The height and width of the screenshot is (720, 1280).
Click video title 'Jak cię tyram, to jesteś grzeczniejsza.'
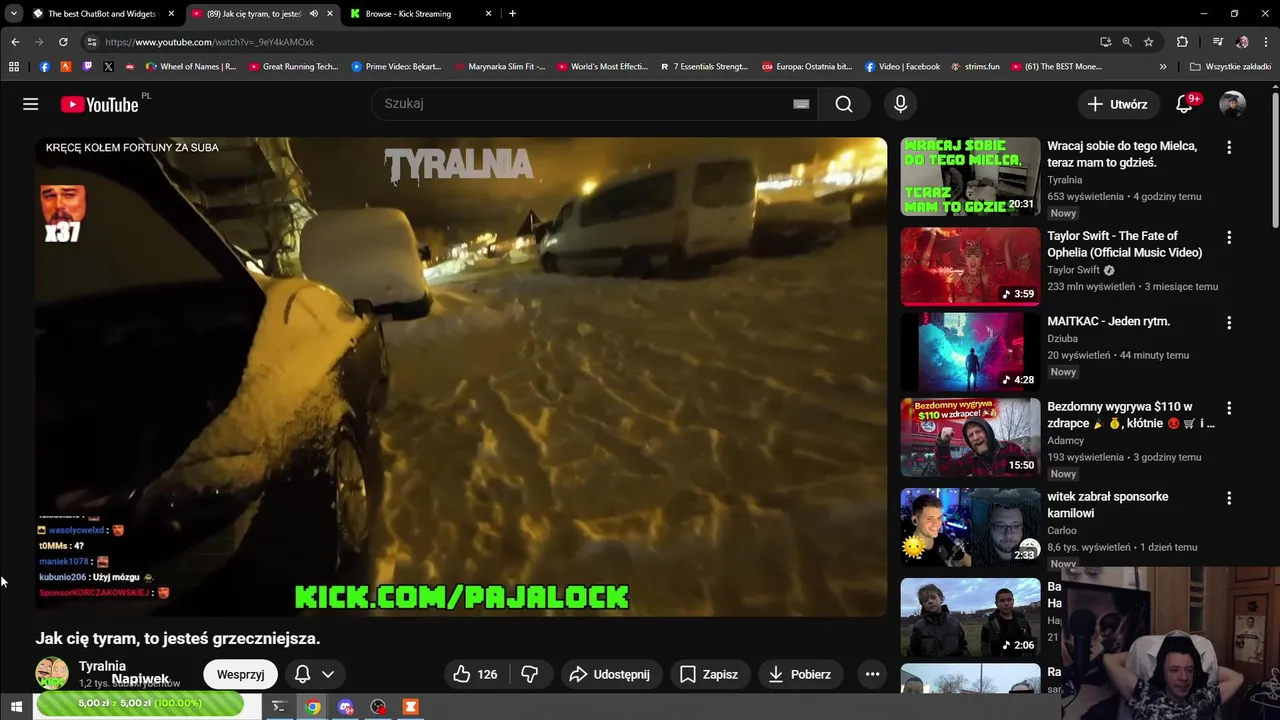(178, 638)
